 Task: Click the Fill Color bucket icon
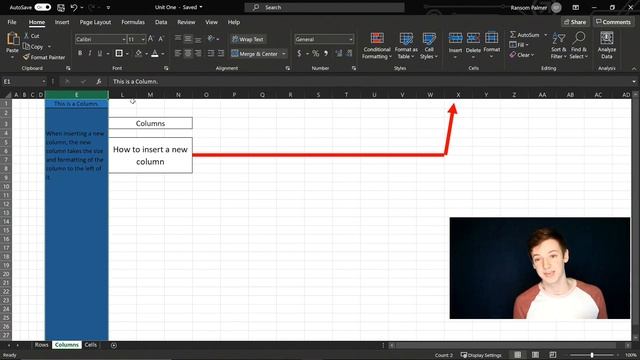click(138, 53)
